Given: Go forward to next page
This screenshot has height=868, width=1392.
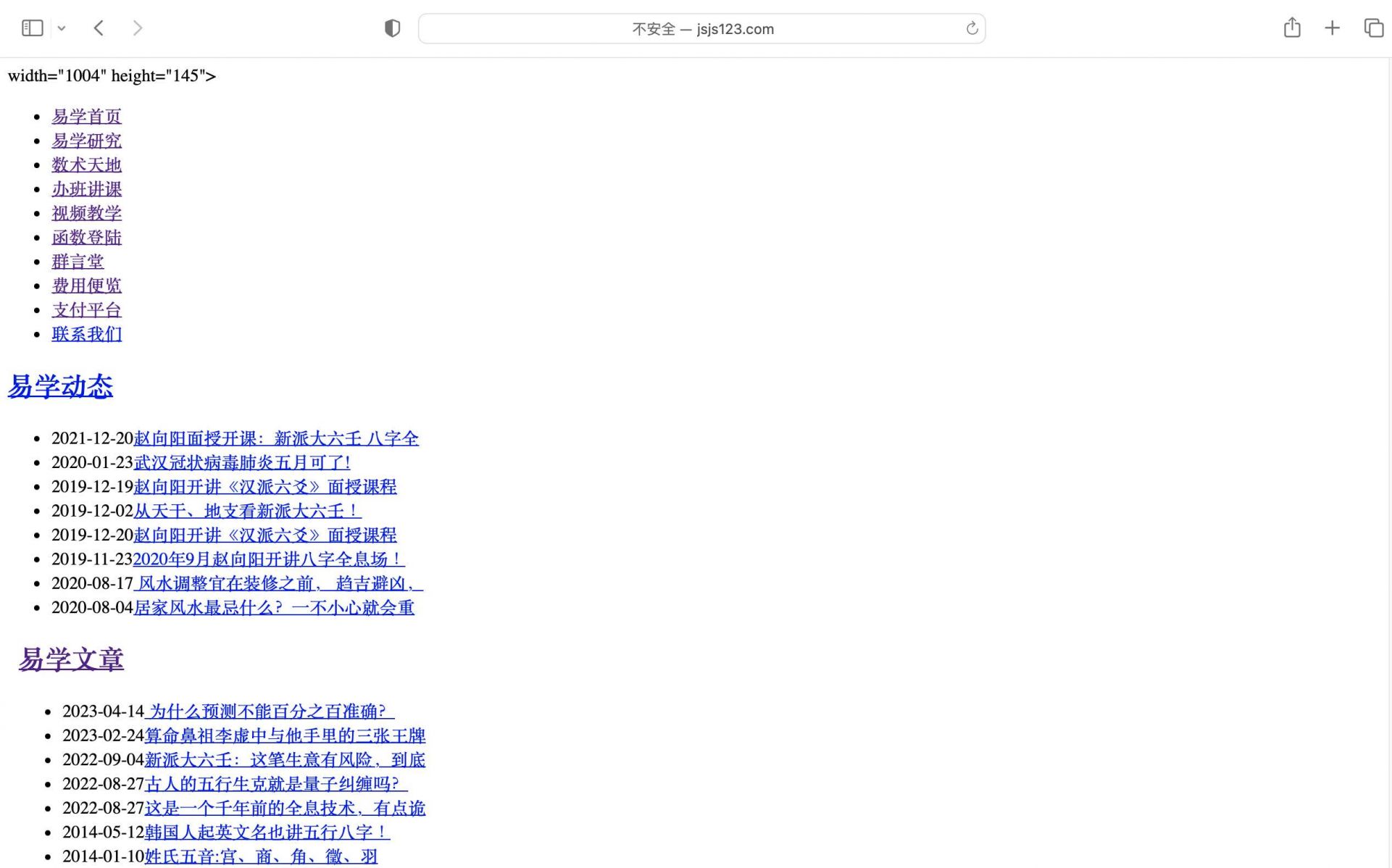Looking at the screenshot, I should coord(137,28).
